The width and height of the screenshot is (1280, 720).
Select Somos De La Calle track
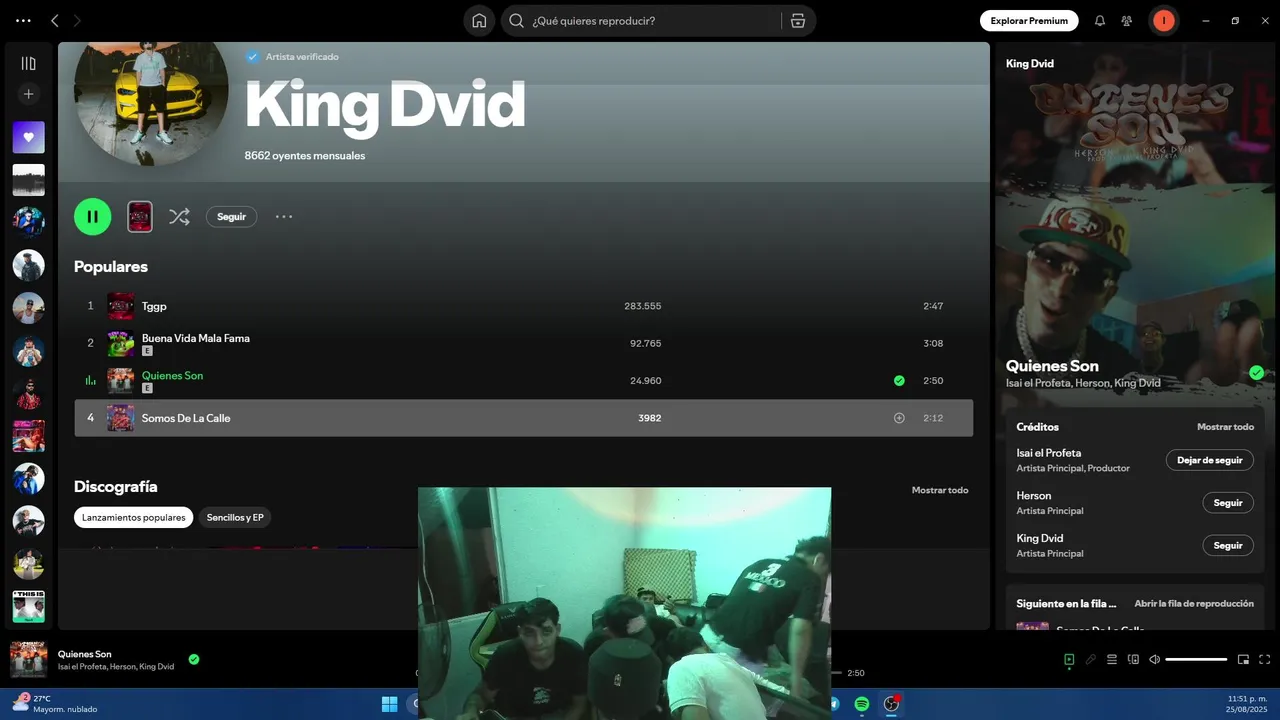523,418
